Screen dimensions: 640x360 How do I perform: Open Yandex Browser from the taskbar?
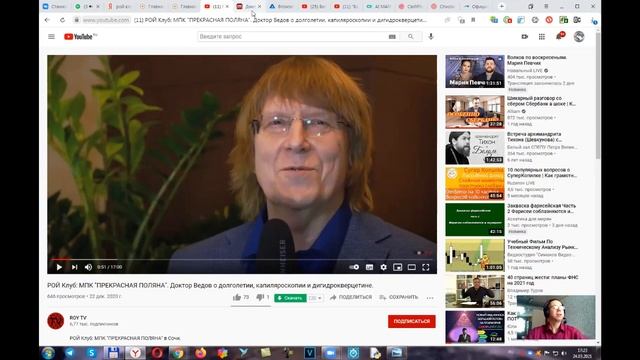click(x=135, y=353)
